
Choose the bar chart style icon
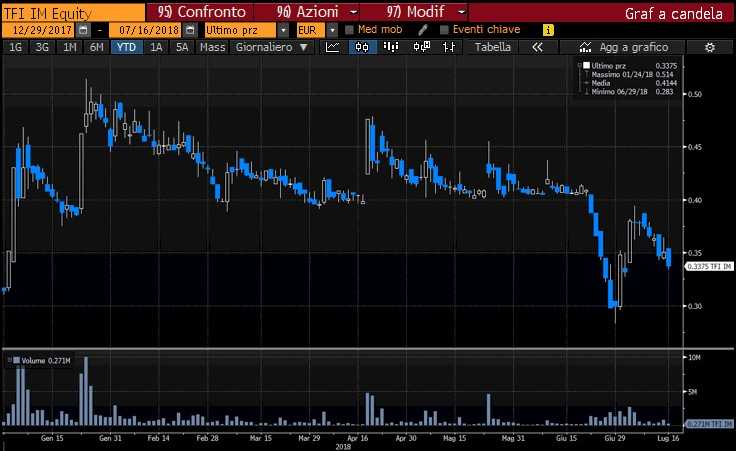click(391, 47)
